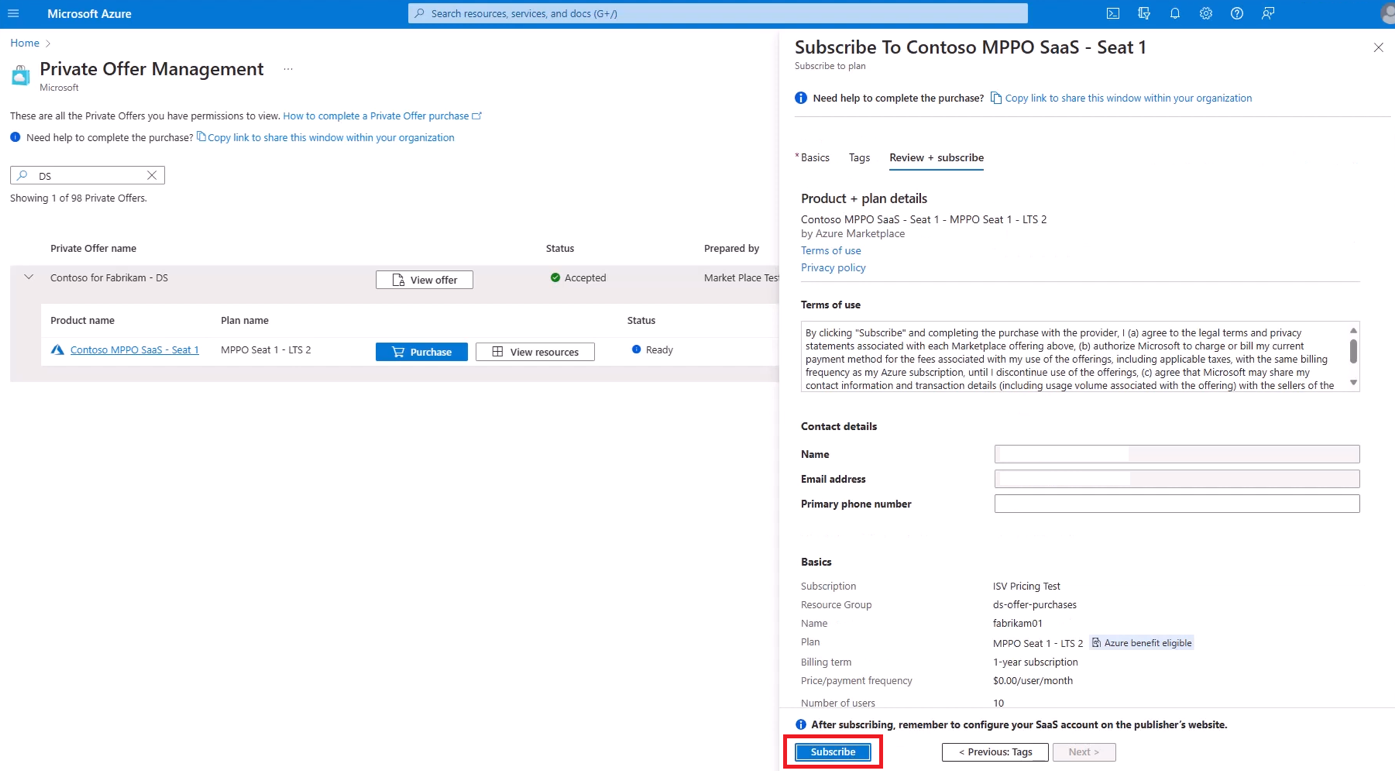This screenshot has height=771, width=1395.
Task: Click the Ready status of the product
Action: (x=652, y=350)
